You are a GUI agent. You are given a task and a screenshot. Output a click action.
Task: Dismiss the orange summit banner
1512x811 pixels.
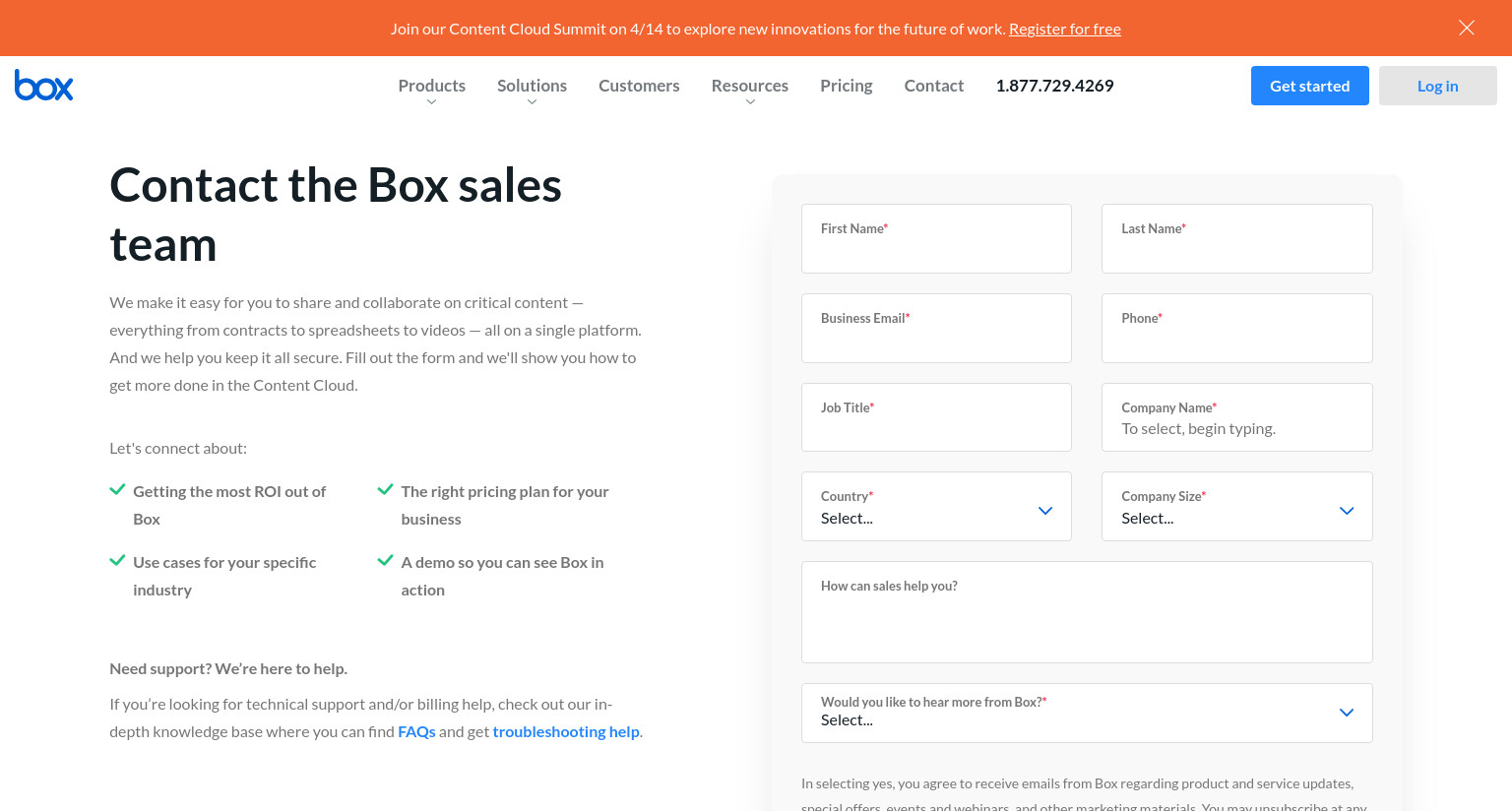coord(1467,28)
